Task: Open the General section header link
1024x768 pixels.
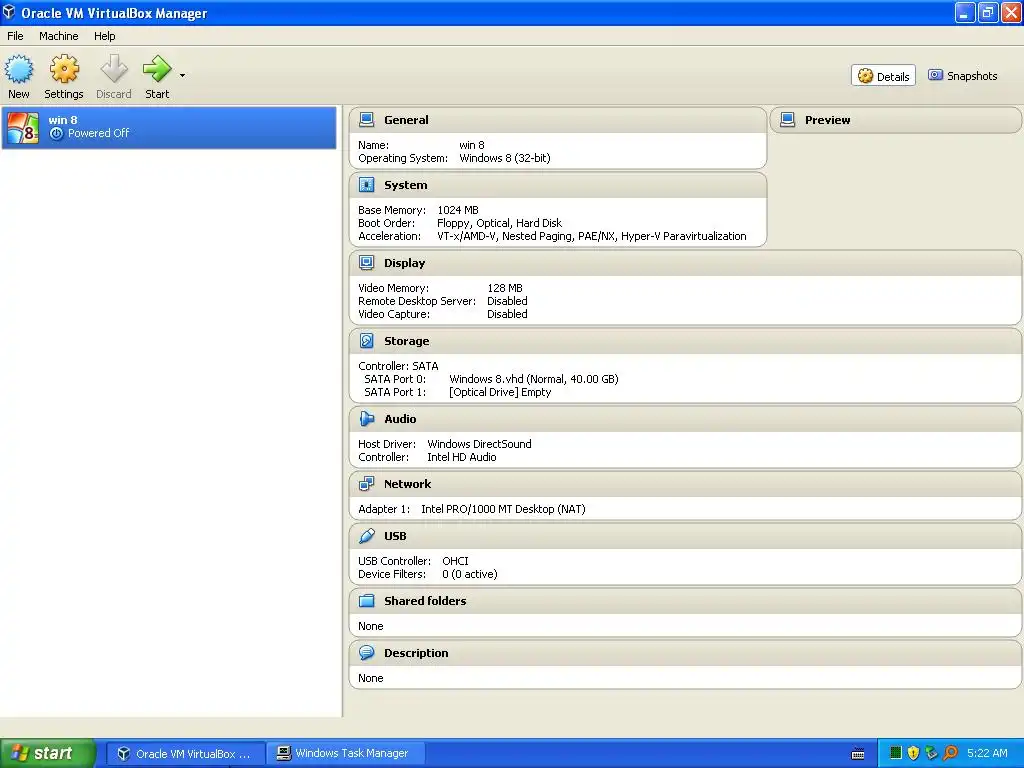Action: coord(406,120)
